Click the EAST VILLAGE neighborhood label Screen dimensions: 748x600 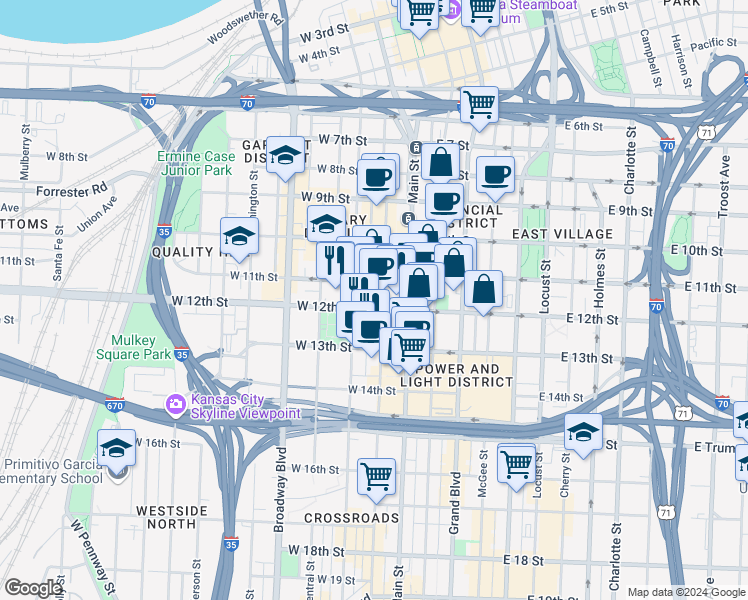pyautogui.click(x=562, y=234)
